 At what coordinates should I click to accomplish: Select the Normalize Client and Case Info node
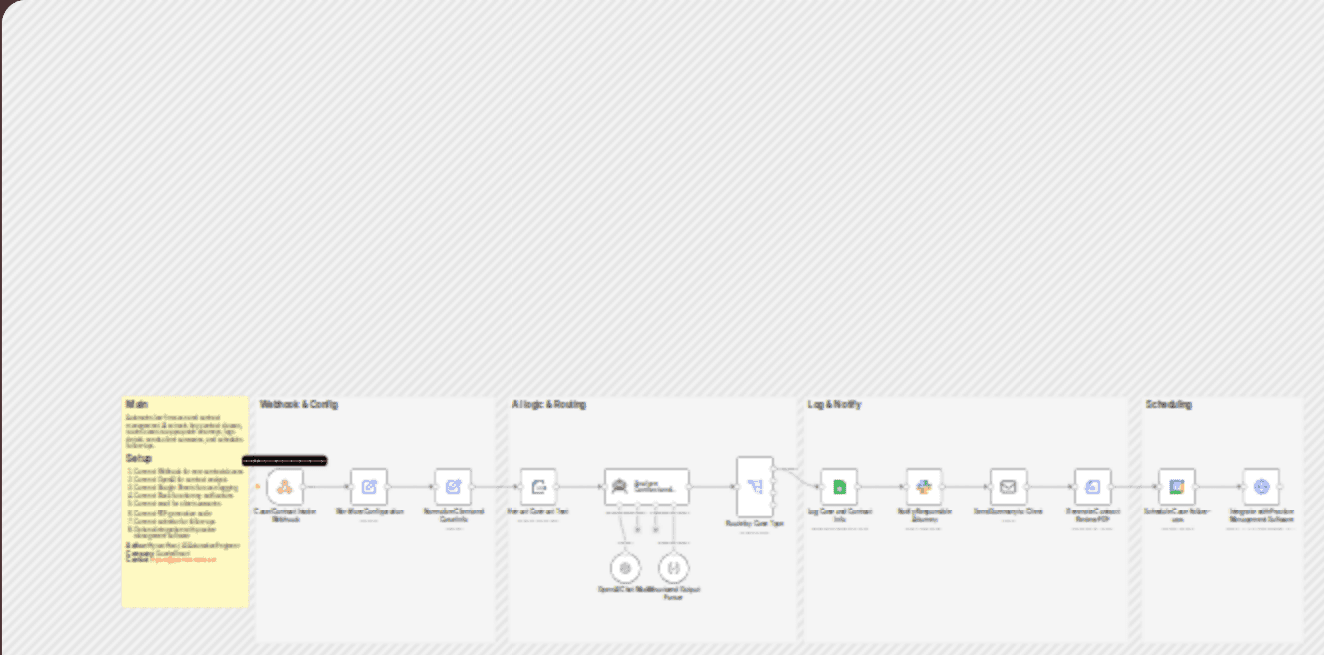click(x=453, y=487)
